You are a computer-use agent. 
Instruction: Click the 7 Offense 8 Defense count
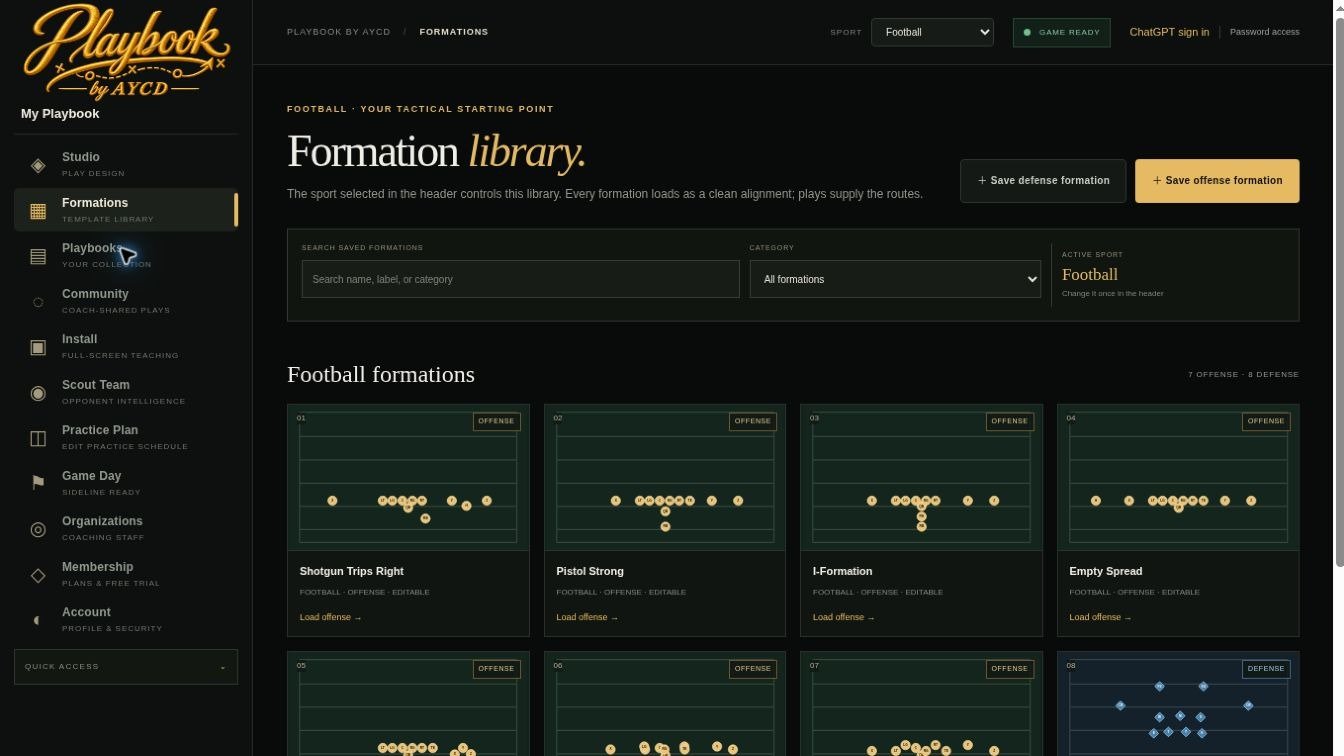click(x=1243, y=375)
